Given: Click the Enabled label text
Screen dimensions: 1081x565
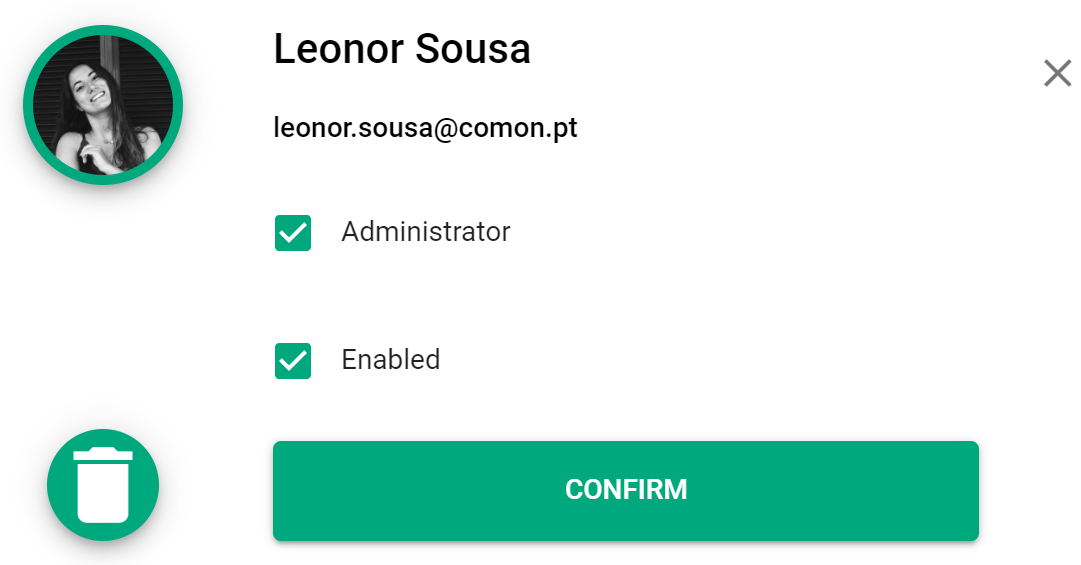Looking at the screenshot, I should coord(391,360).
